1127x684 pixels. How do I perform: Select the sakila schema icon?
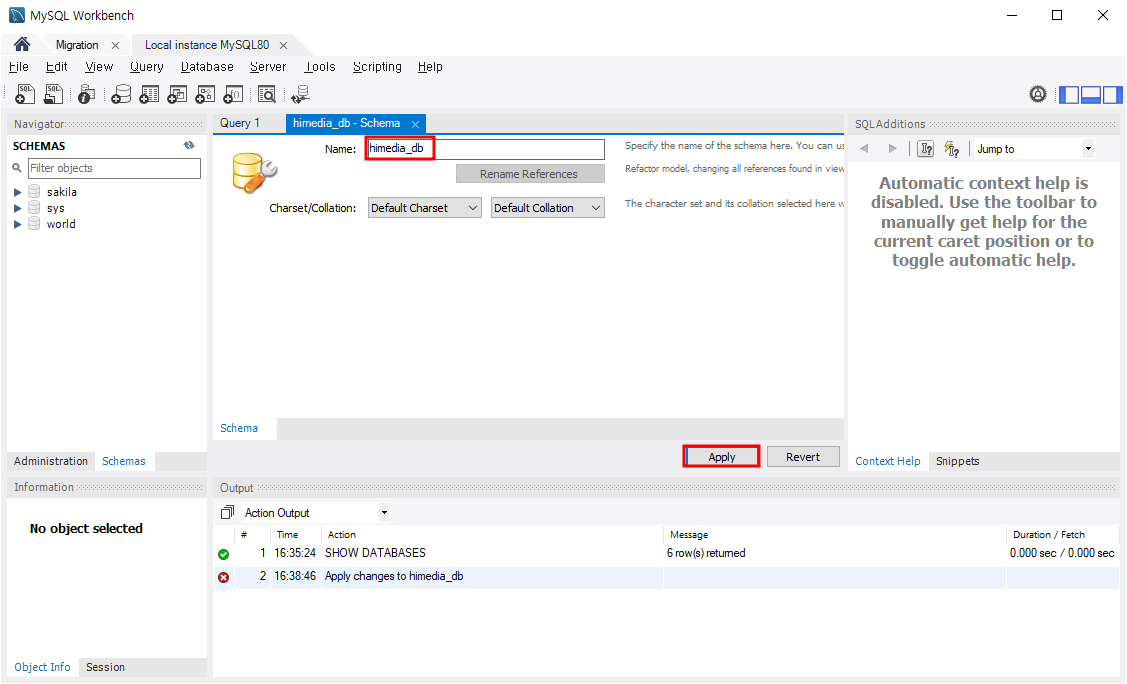click(x=34, y=192)
